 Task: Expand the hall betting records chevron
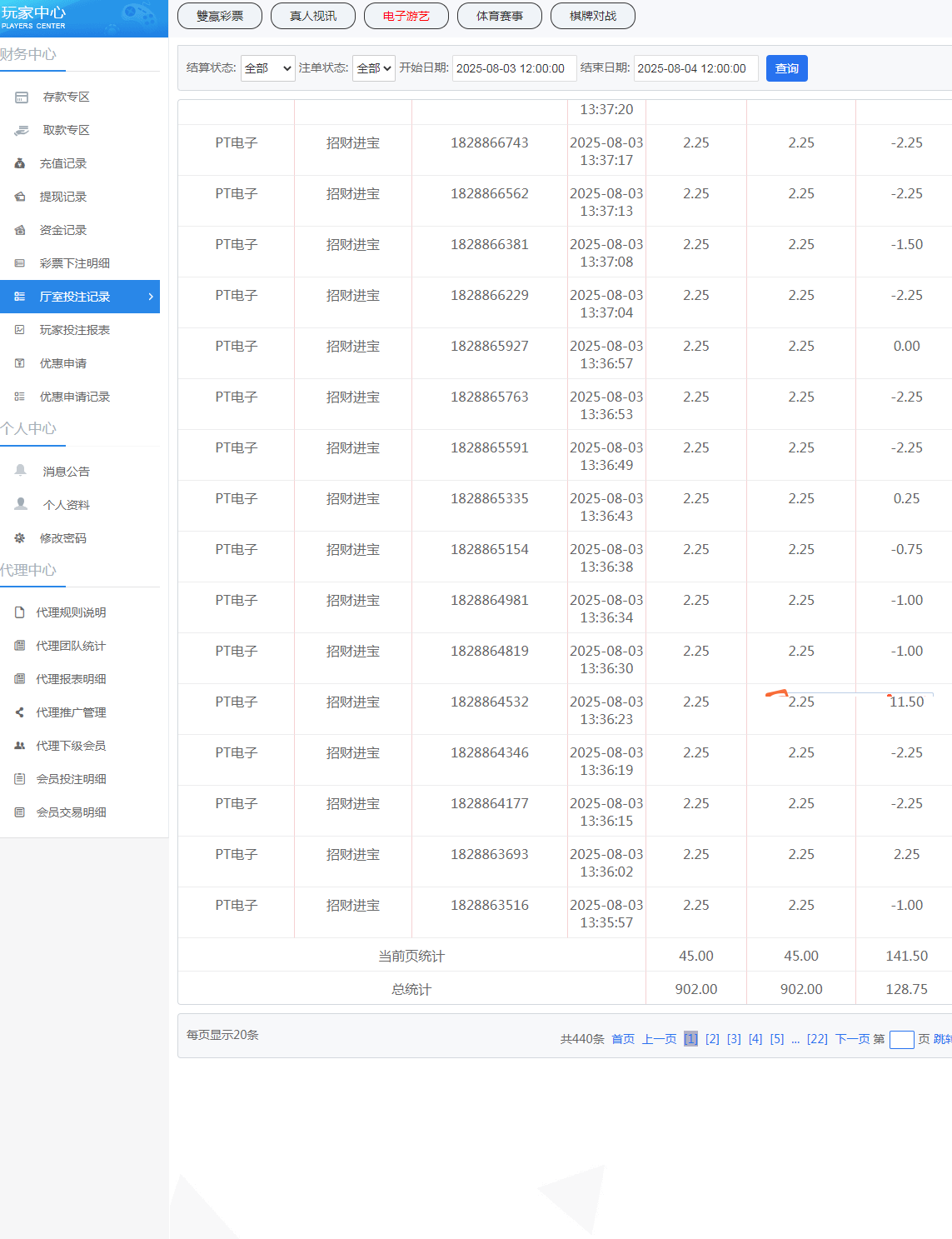pos(151,297)
